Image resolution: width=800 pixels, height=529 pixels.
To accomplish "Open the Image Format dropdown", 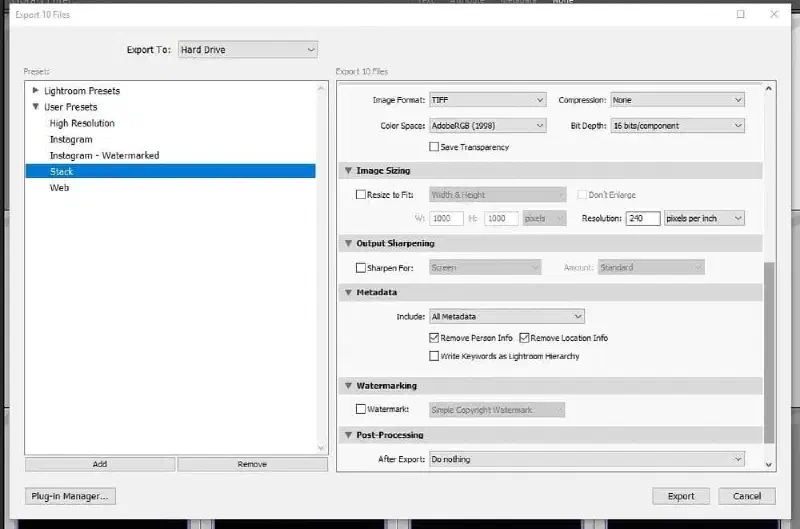I will pyautogui.click(x=488, y=100).
